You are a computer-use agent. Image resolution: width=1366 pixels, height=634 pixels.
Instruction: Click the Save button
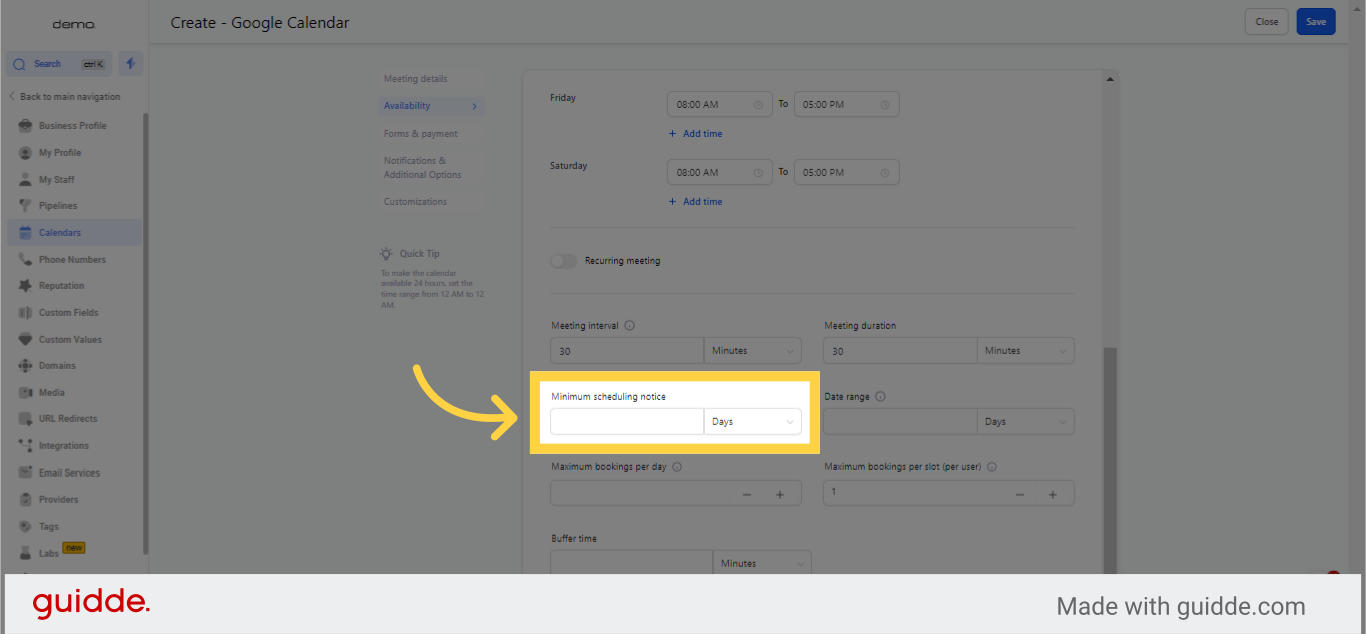(x=1315, y=22)
